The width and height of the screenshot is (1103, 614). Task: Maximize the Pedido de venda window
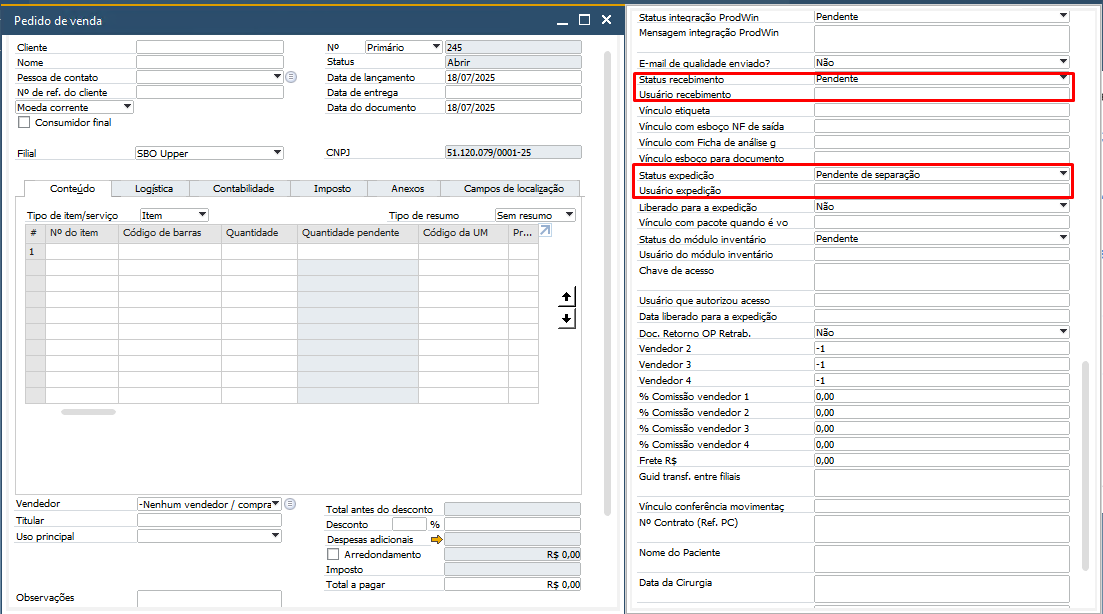(x=584, y=20)
